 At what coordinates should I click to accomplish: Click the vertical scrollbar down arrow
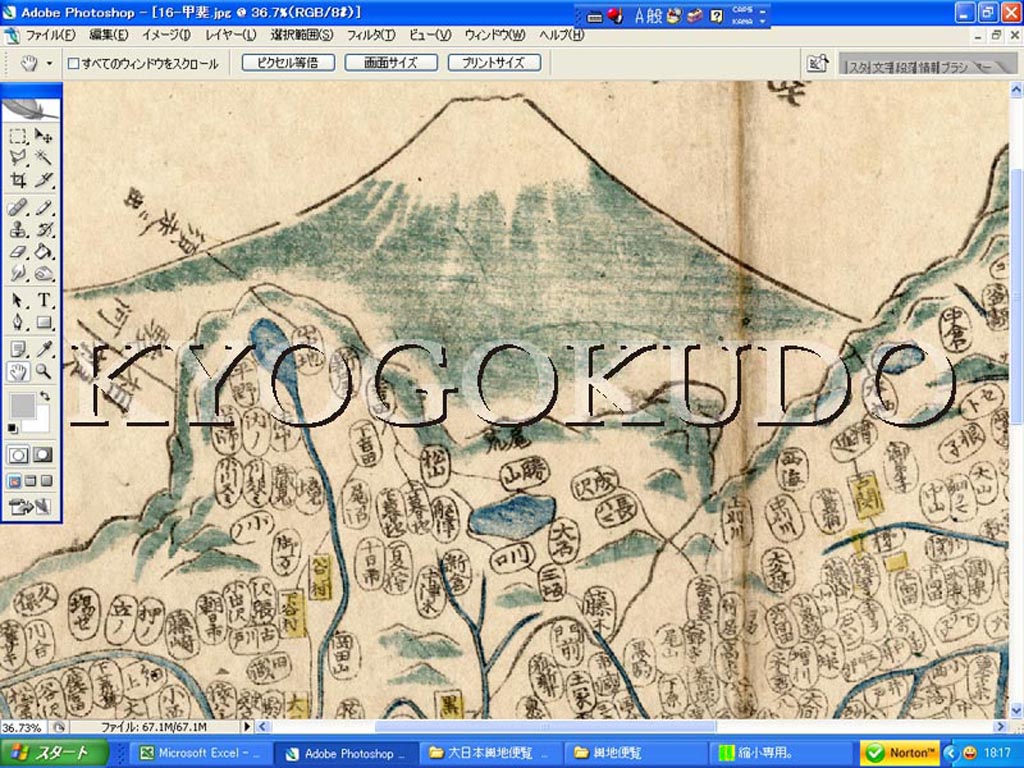[x=1016, y=710]
